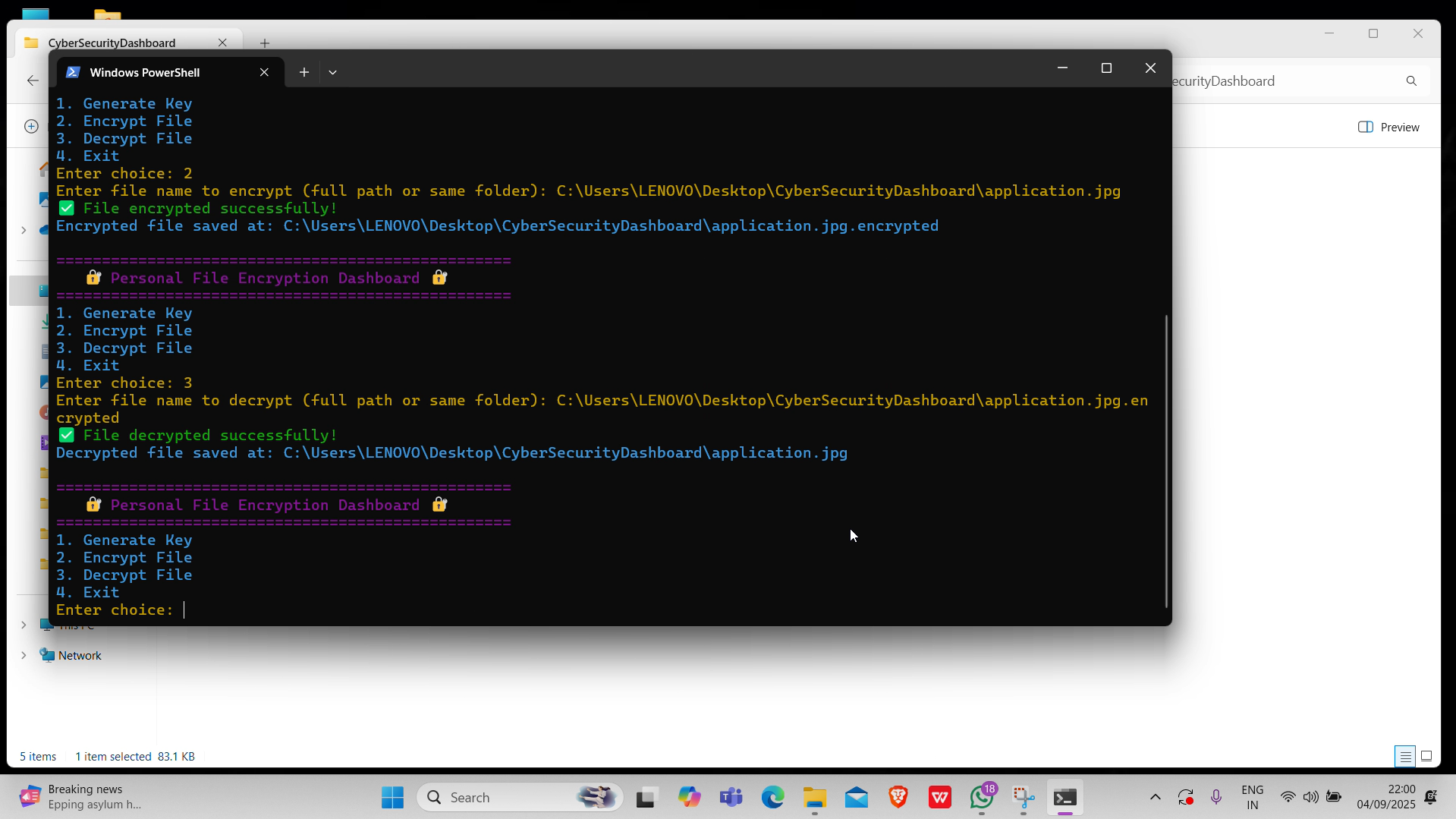Screen dimensions: 1456x819
Task: Open Snipping Tool from taskbar
Action: tap(1024, 797)
